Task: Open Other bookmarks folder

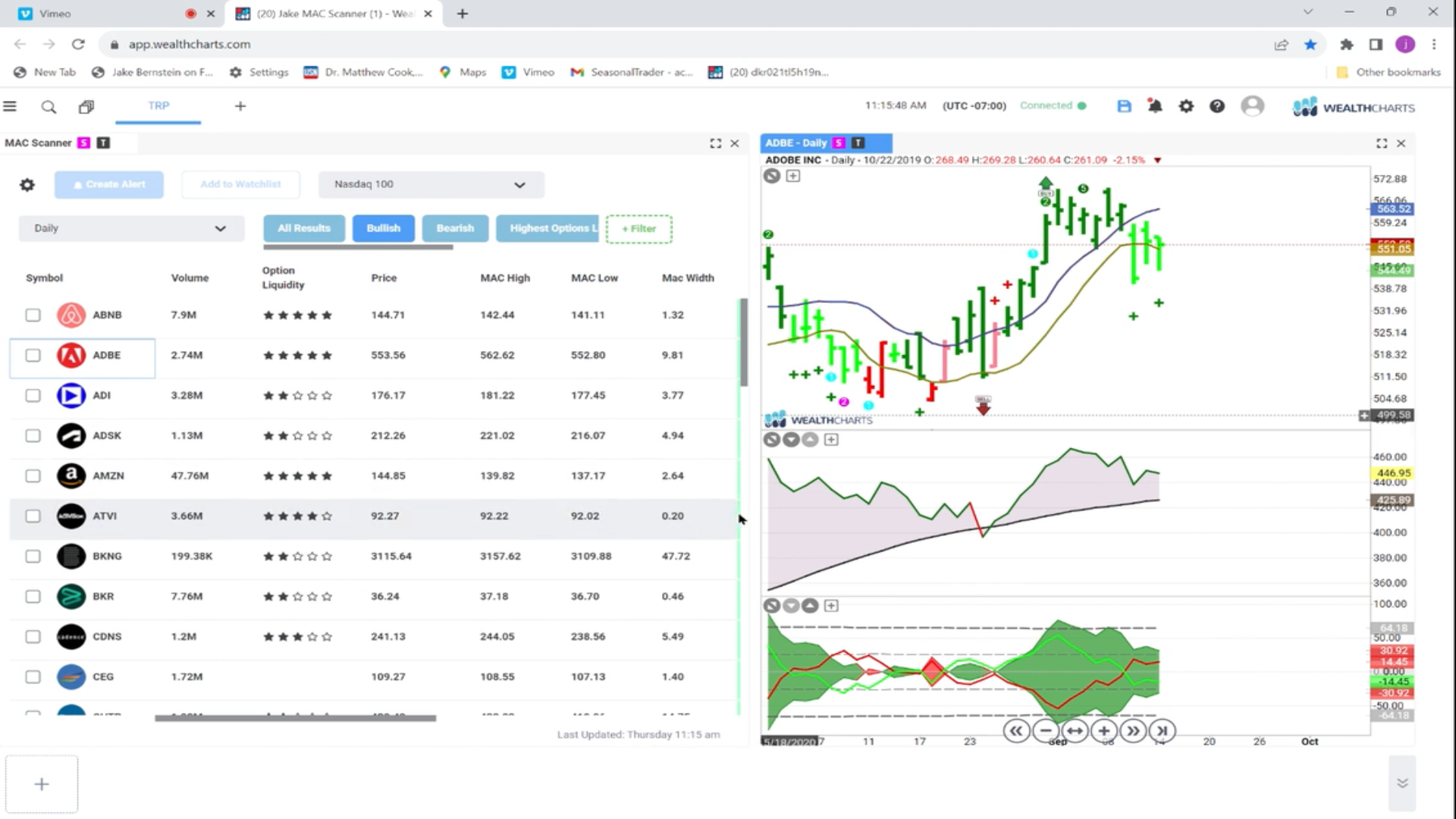Action: (x=1388, y=72)
